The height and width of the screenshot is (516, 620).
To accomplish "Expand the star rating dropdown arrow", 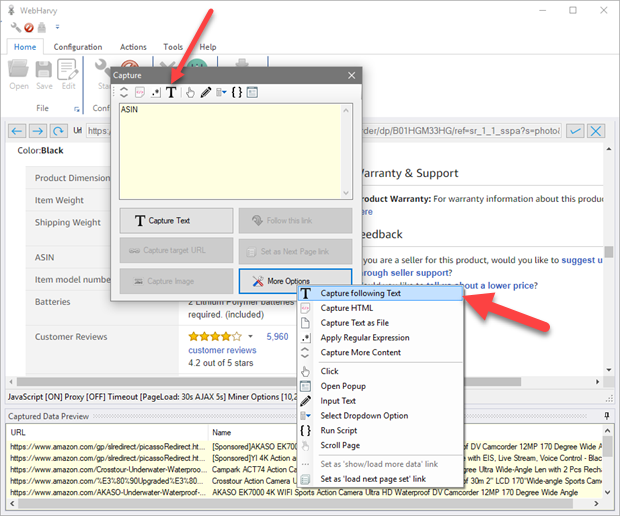I will tap(250, 337).
